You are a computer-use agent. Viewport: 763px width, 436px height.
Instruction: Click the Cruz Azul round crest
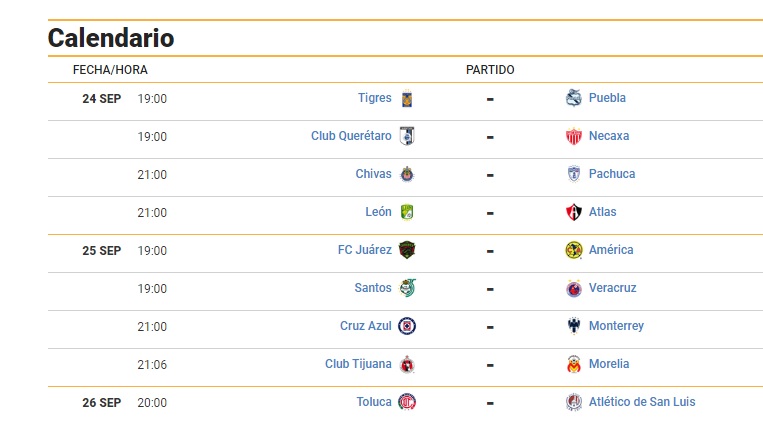coord(407,326)
